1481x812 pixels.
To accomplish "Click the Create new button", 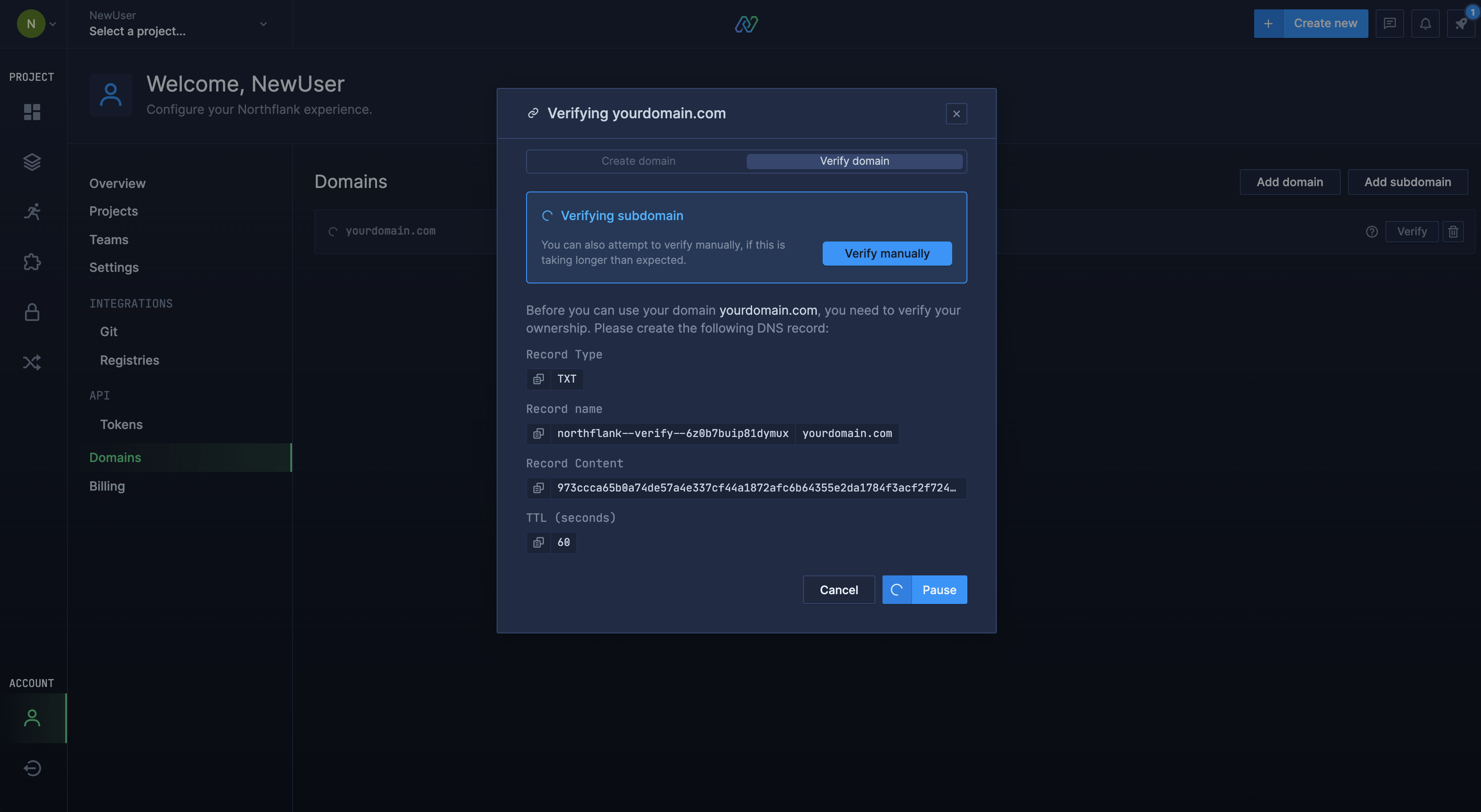I will (x=1325, y=24).
